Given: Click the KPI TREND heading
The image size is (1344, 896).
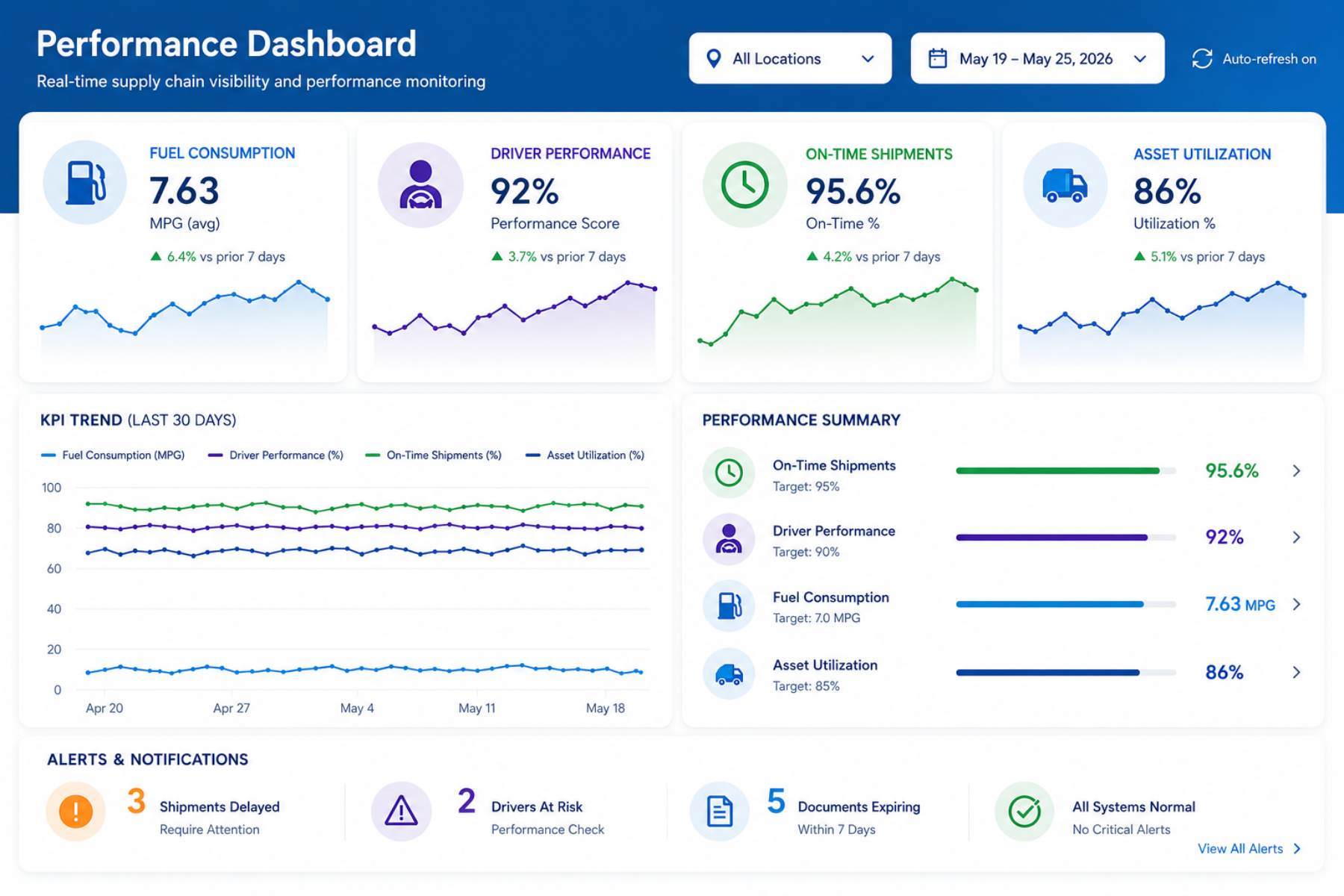Looking at the screenshot, I should click(138, 420).
